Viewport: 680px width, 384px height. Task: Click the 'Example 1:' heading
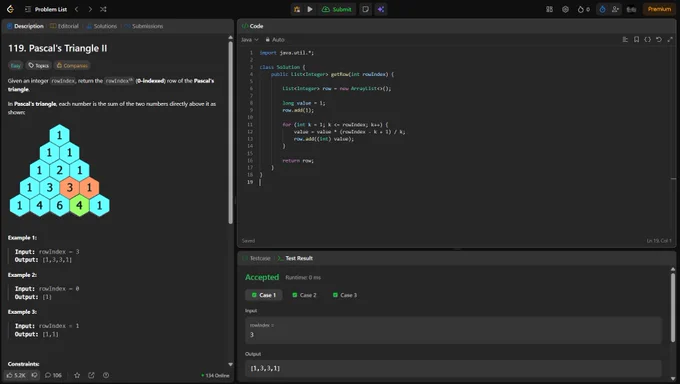pos(22,238)
